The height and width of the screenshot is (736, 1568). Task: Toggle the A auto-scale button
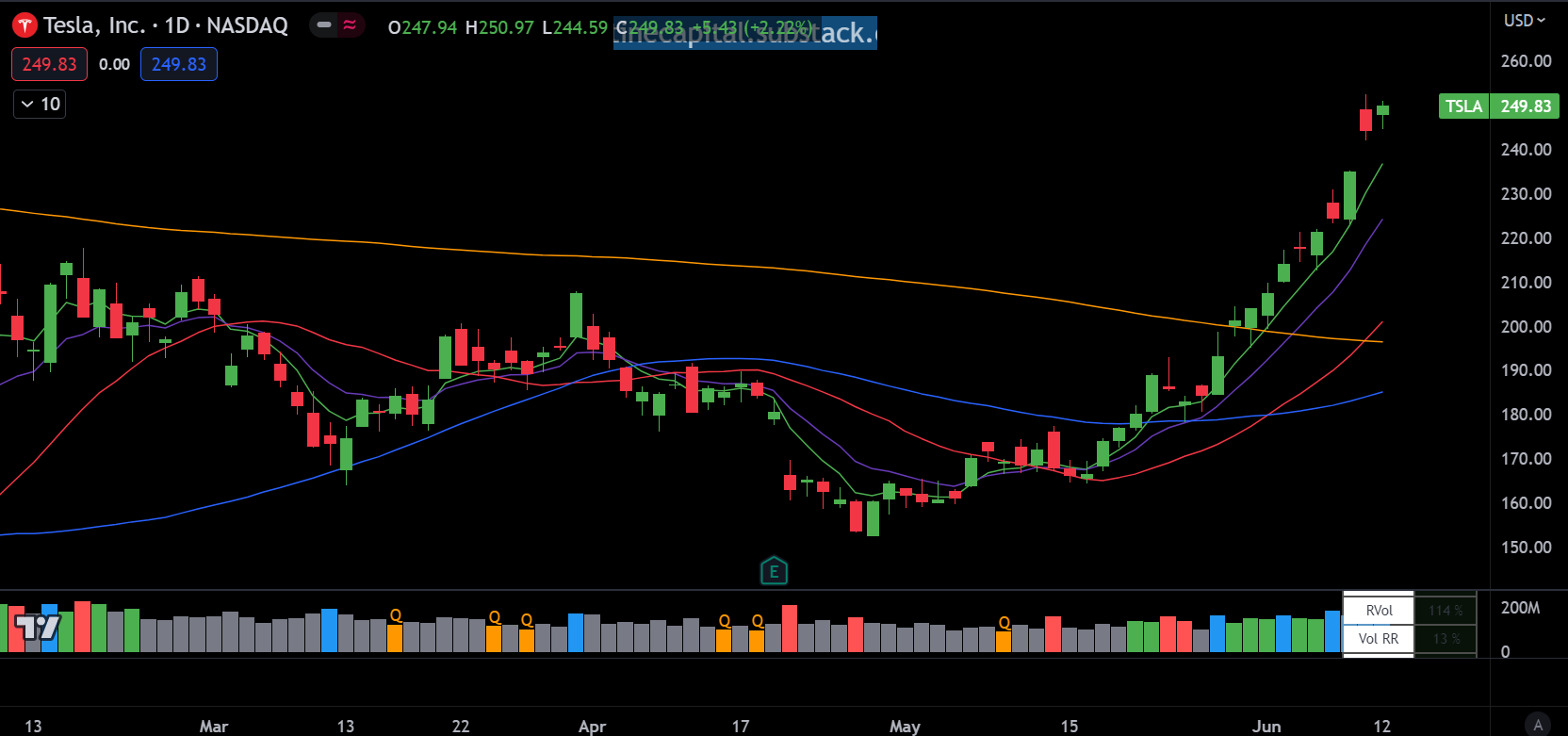click(x=1538, y=724)
